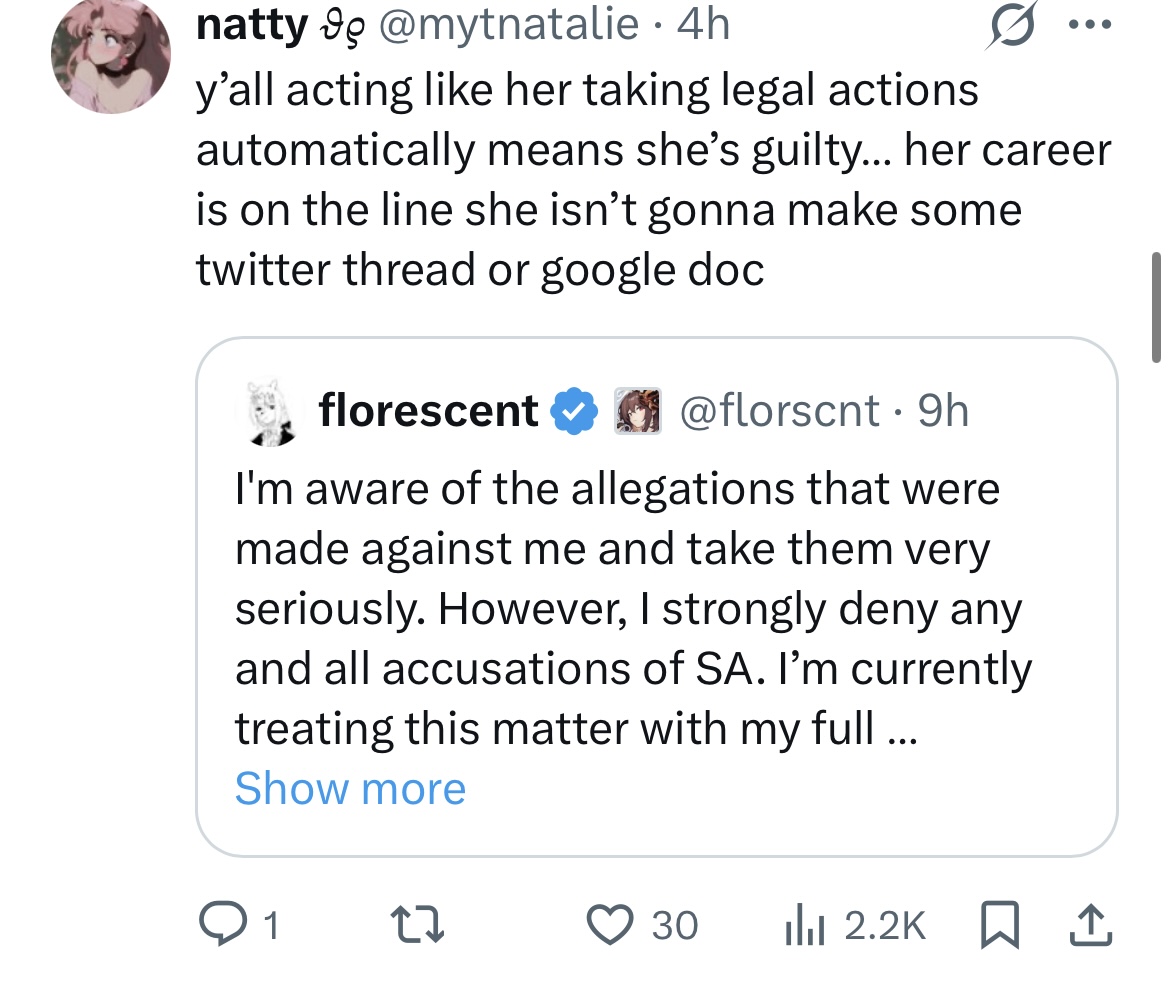The width and height of the screenshot is (1170, 985).
Task: Open the three-dot more options menu
Action: [1090, 25]
